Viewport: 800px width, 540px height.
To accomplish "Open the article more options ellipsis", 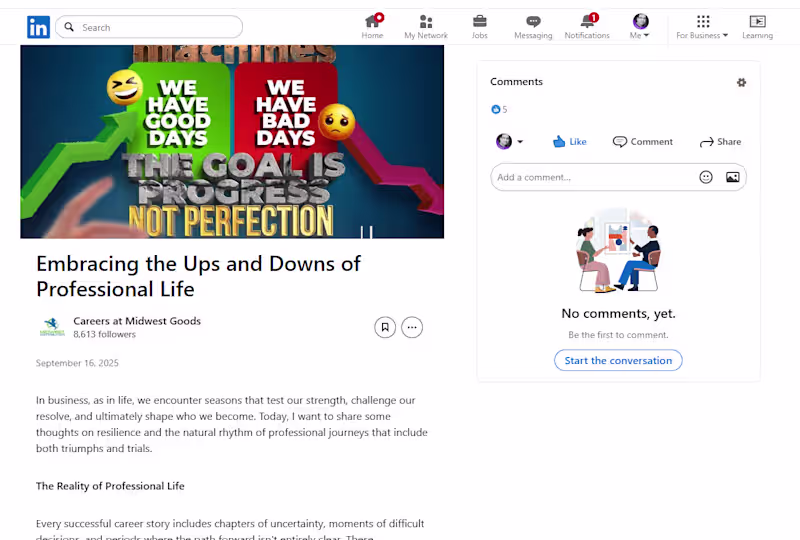I will (412, 327).
